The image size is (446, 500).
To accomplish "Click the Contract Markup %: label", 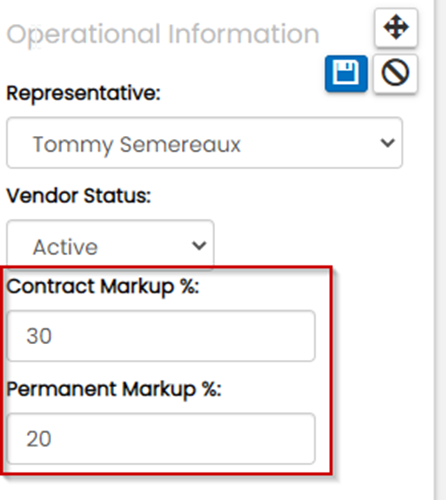I will point(103,287).
